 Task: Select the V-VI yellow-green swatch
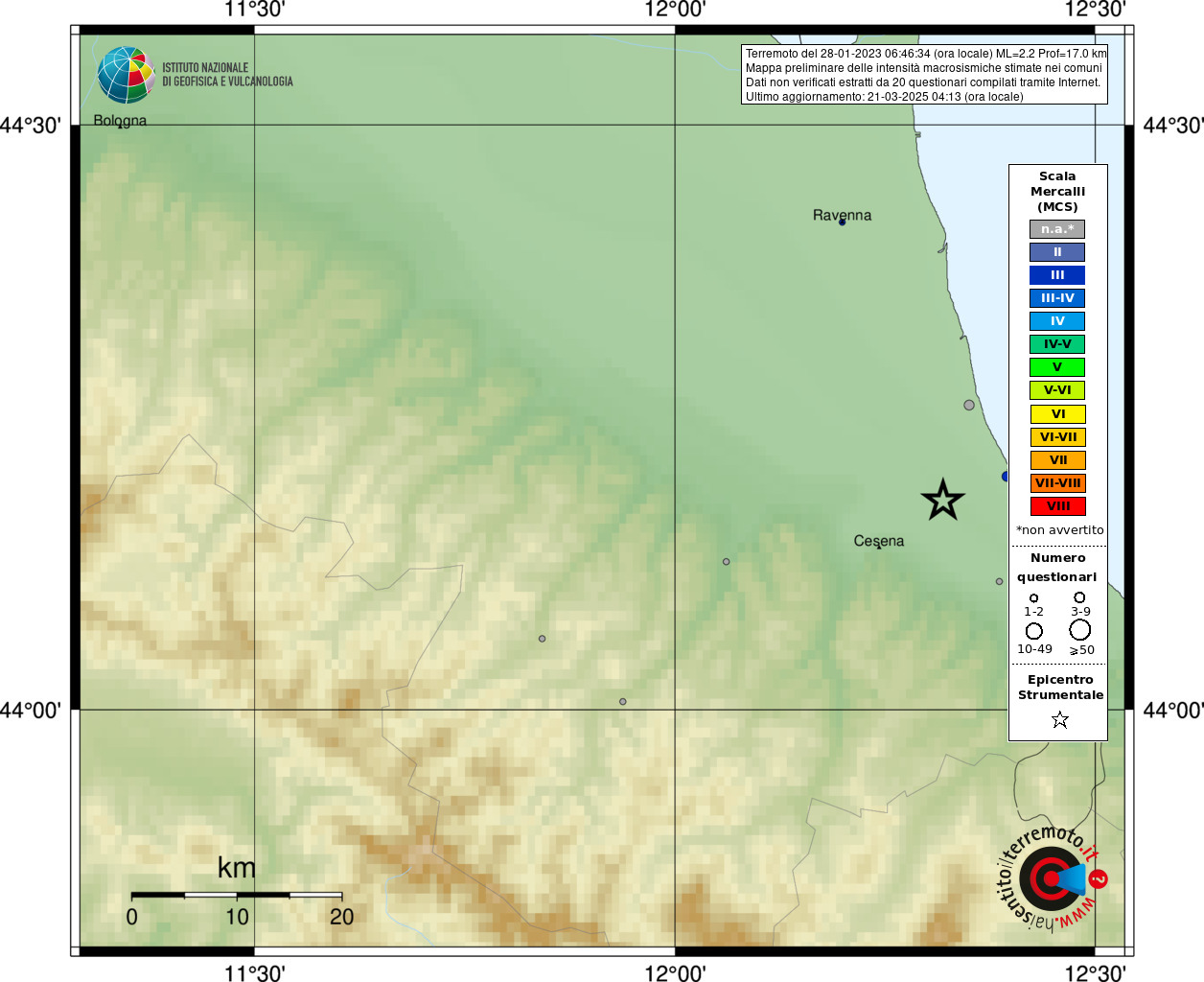point(1057,390)
